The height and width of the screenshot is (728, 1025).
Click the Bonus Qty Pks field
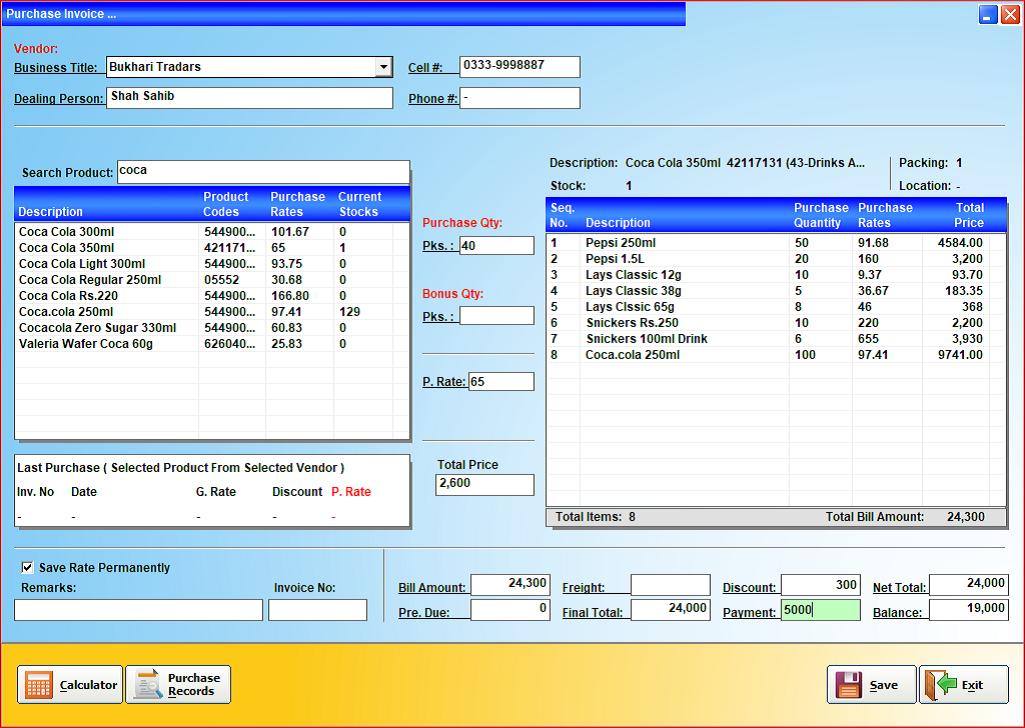[497, 316]
